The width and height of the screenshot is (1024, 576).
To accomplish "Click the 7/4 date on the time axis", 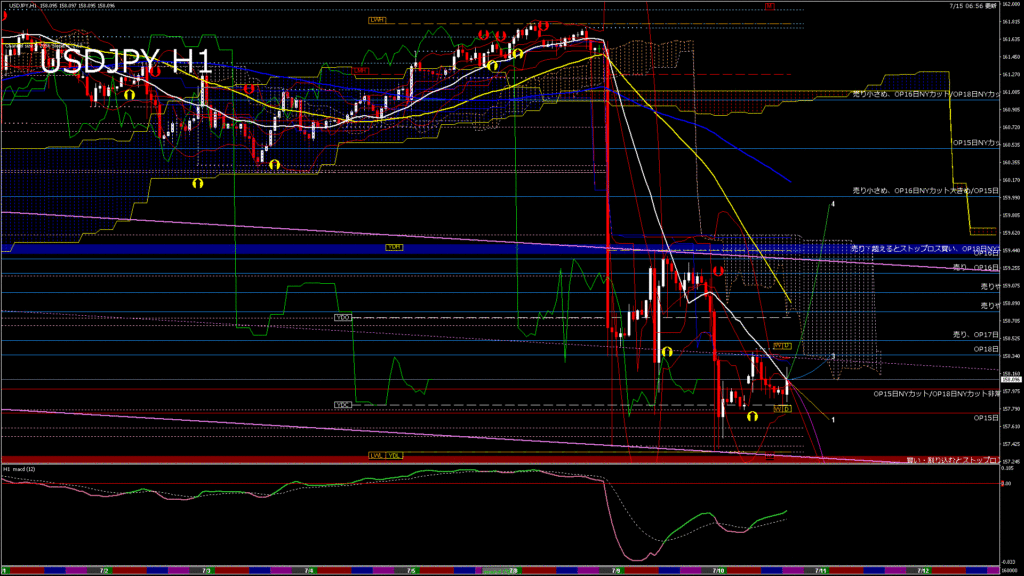I will pos(307,570).
